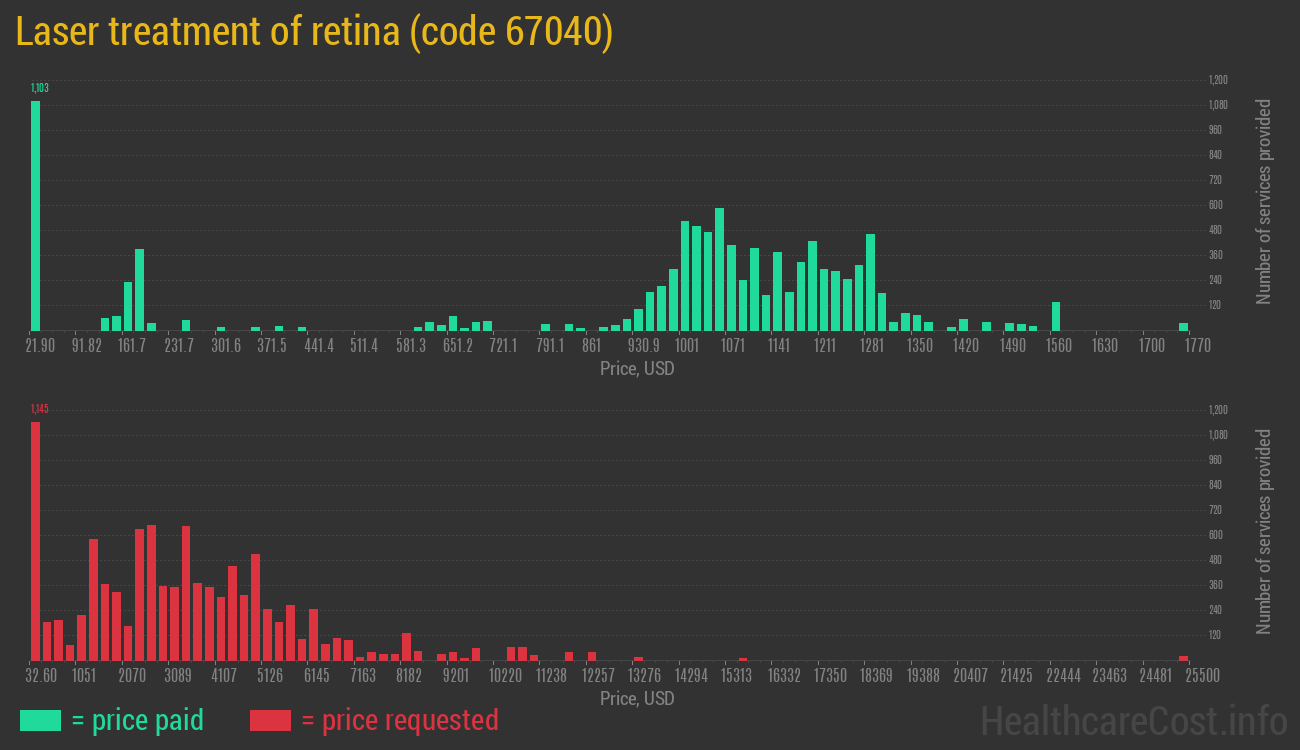Click bottom chart's 'Number of services provided' axis title
1300x750 pixels.
(1264, 531)
